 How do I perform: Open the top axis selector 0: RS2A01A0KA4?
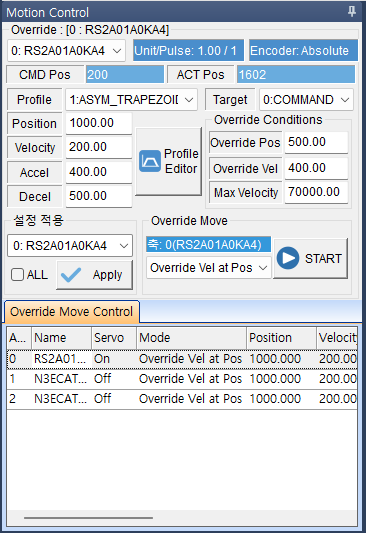(x=66, y=51)
